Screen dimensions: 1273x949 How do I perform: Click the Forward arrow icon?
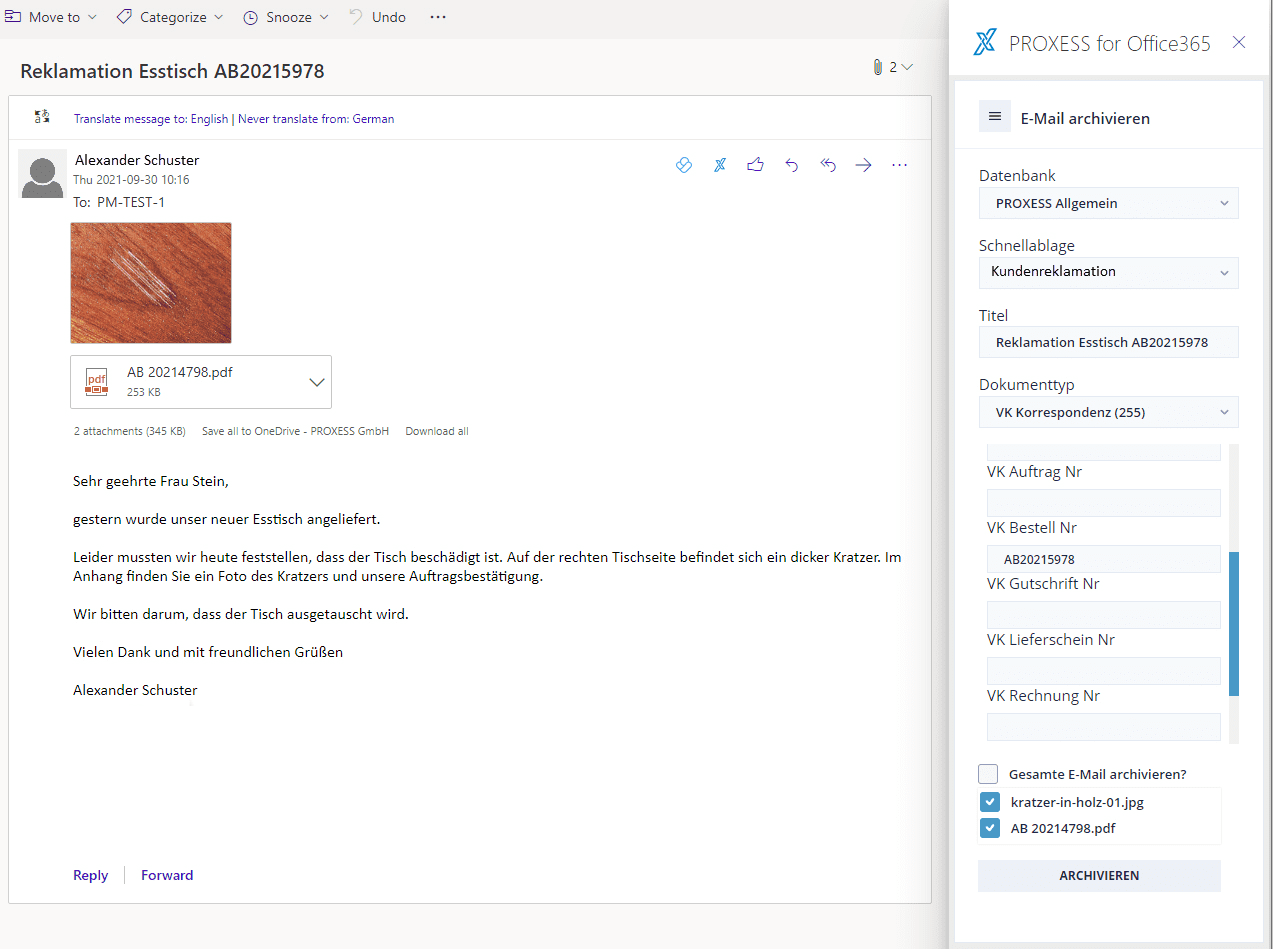(x=864, y=165)
